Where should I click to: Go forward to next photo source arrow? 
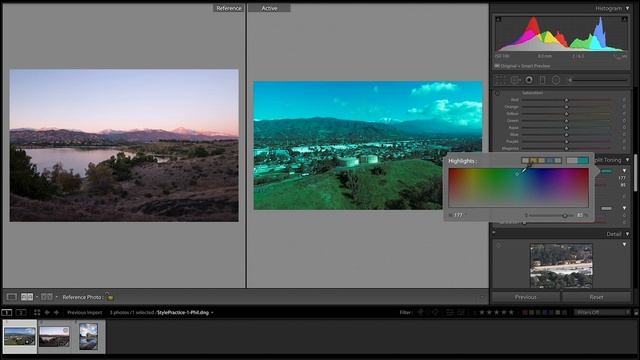pyautogui.click(x=56, y=312)
